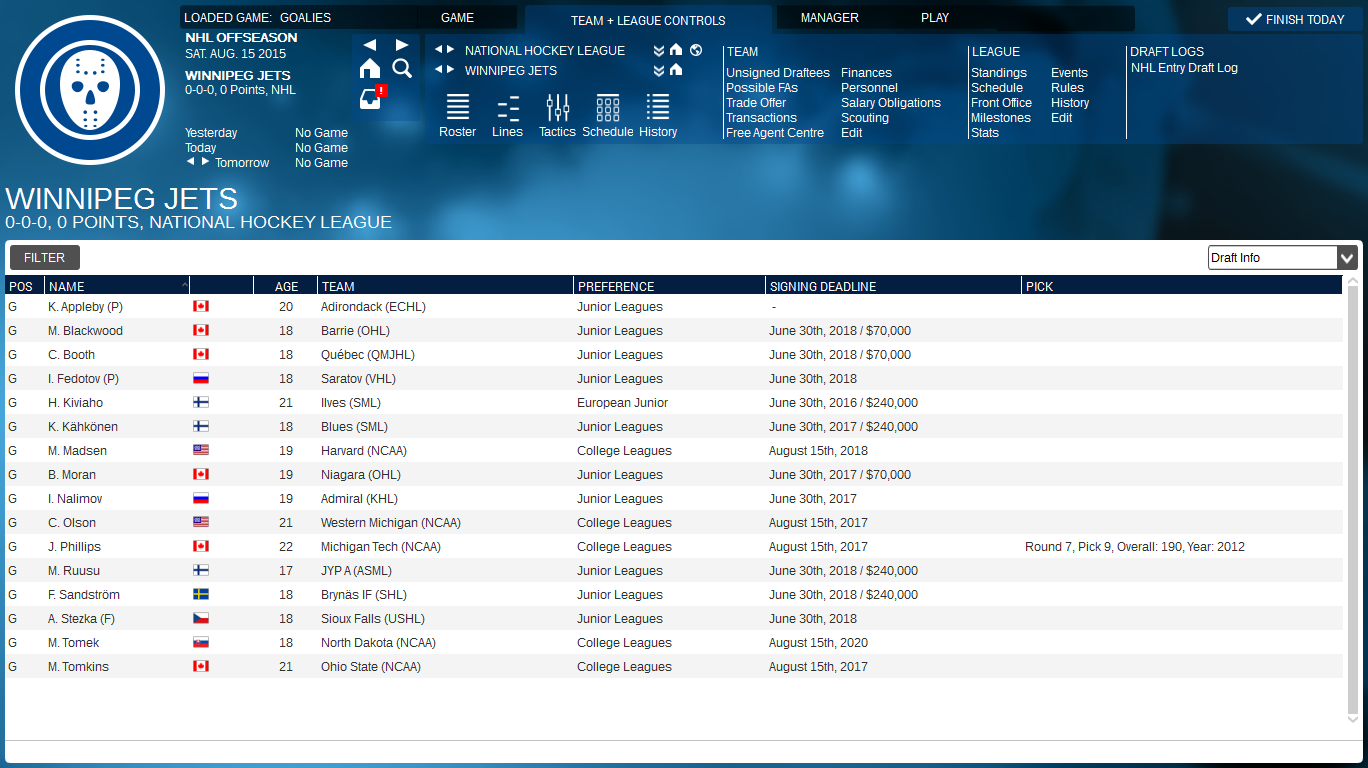Screen dimensions: 1368x768
Task: Open the Play tab
Action: (935, 18)
